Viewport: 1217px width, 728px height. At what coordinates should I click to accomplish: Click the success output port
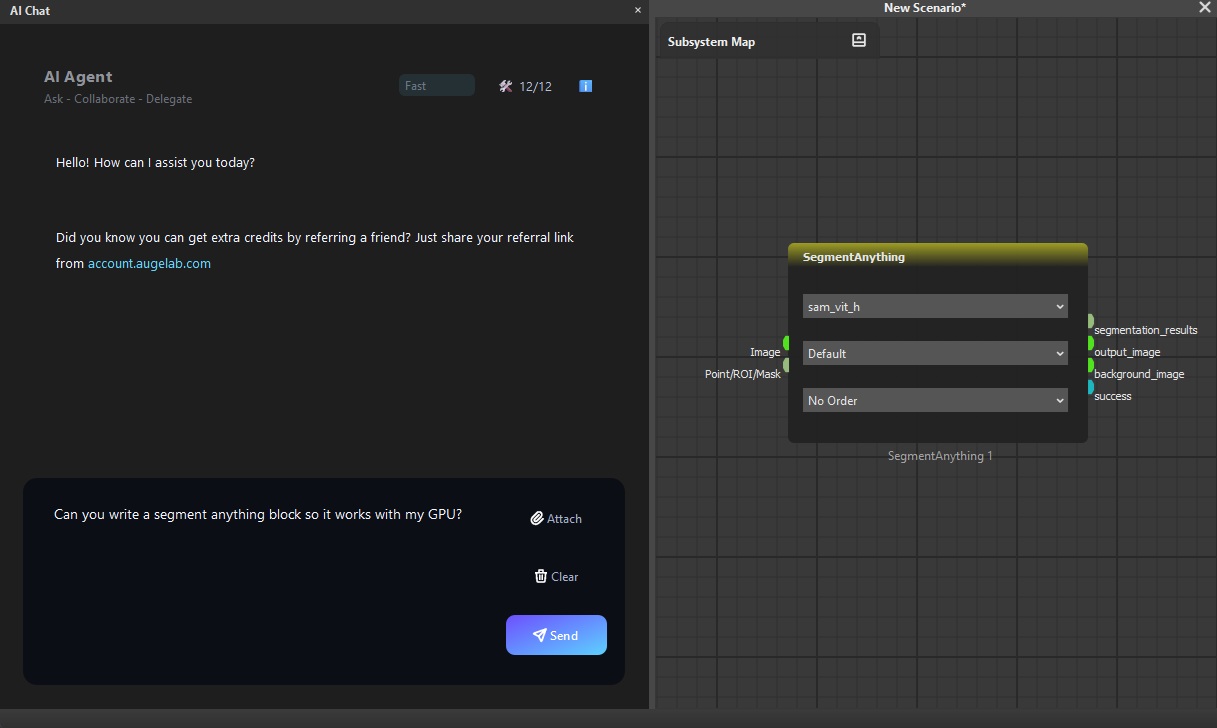pos(1090,387)
